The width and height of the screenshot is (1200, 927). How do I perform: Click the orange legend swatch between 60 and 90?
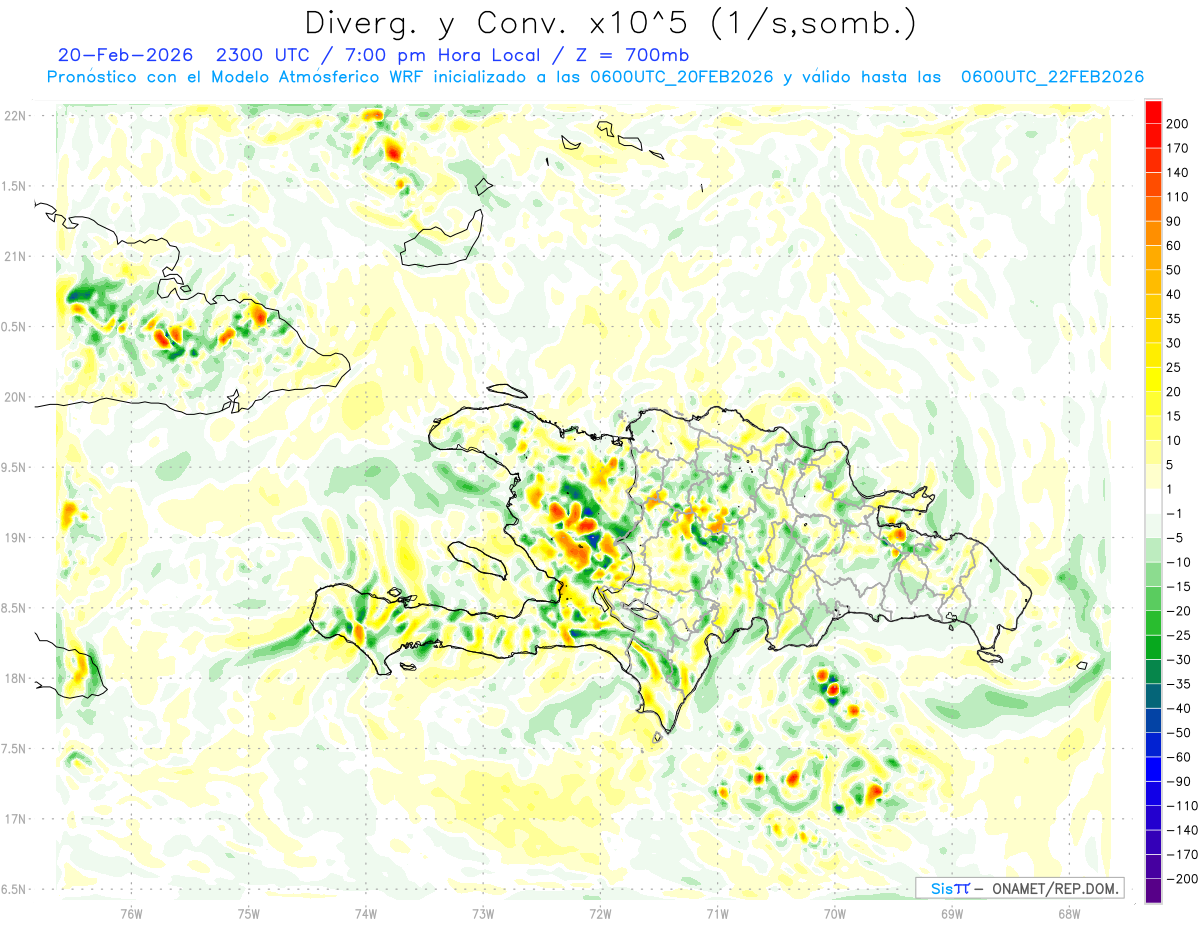[x=1153, y=234]
